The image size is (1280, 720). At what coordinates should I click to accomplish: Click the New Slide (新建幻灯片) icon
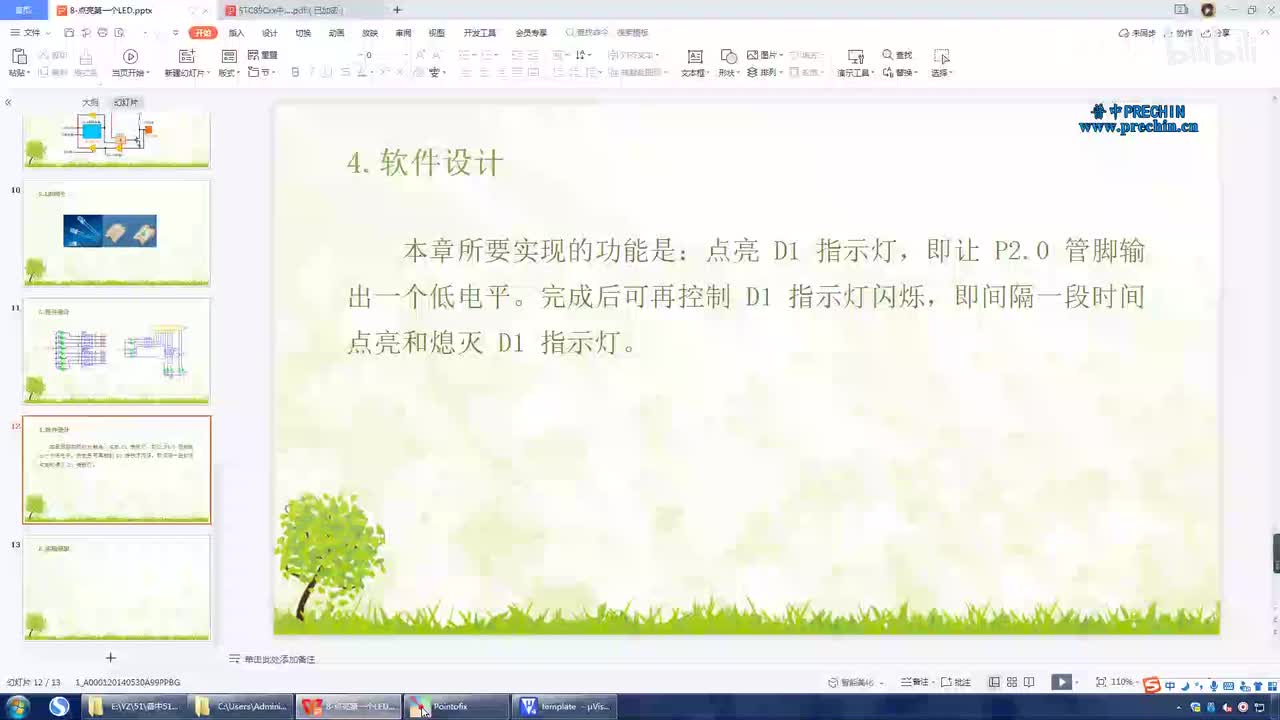pos(186,57)
